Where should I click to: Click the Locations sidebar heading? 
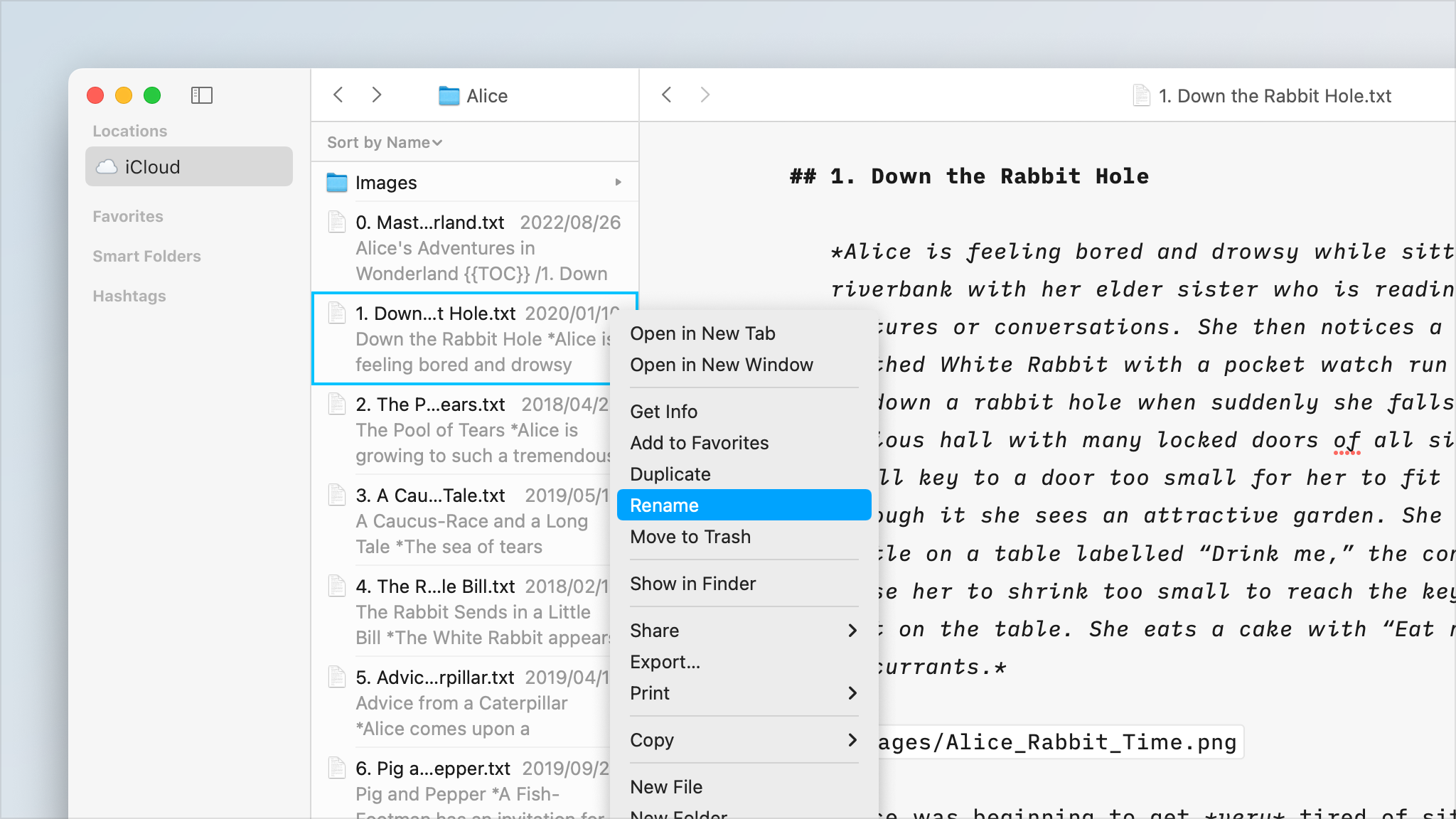click(130, 131)
